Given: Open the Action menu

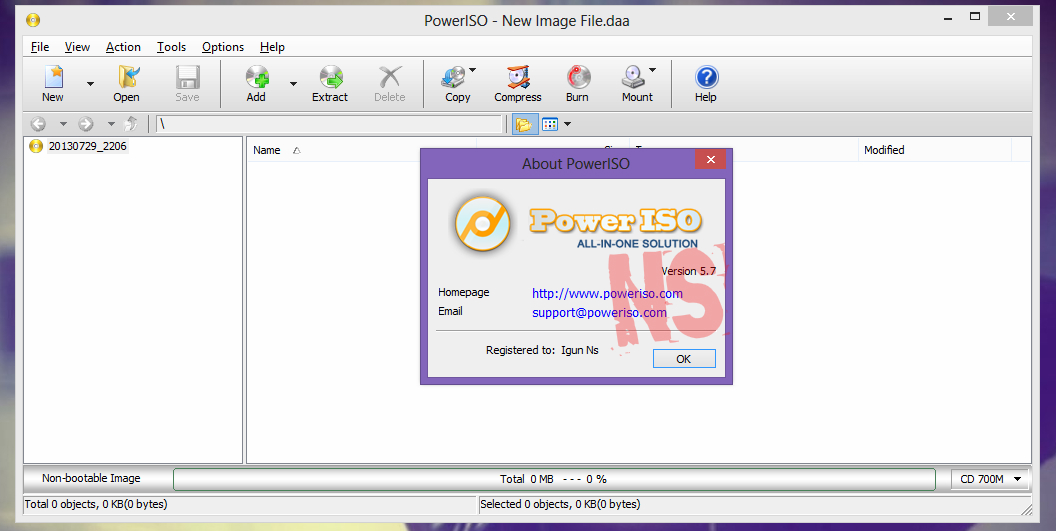Looking at the screenshot, I should (123, 46).
